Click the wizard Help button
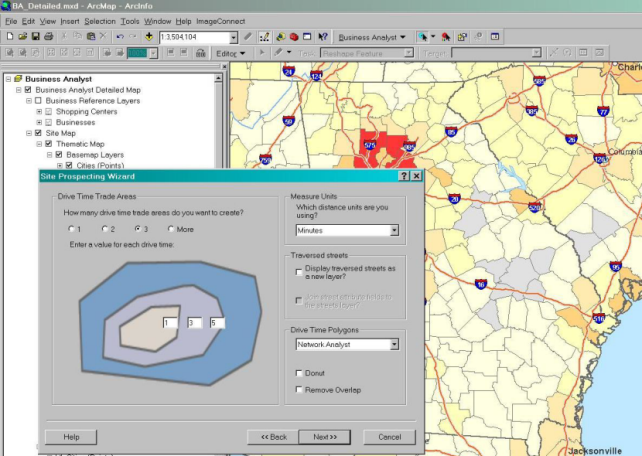The image size is (642, 456). click(x=71, y=437)
